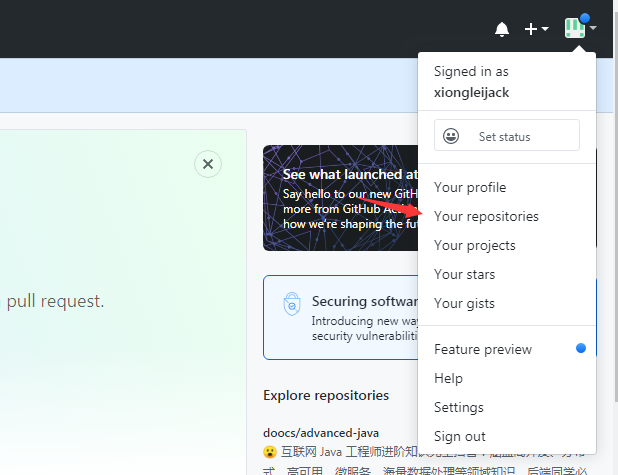Click the Set status button
Viewport: 618px width, 475px height.
tap(507, 135)
